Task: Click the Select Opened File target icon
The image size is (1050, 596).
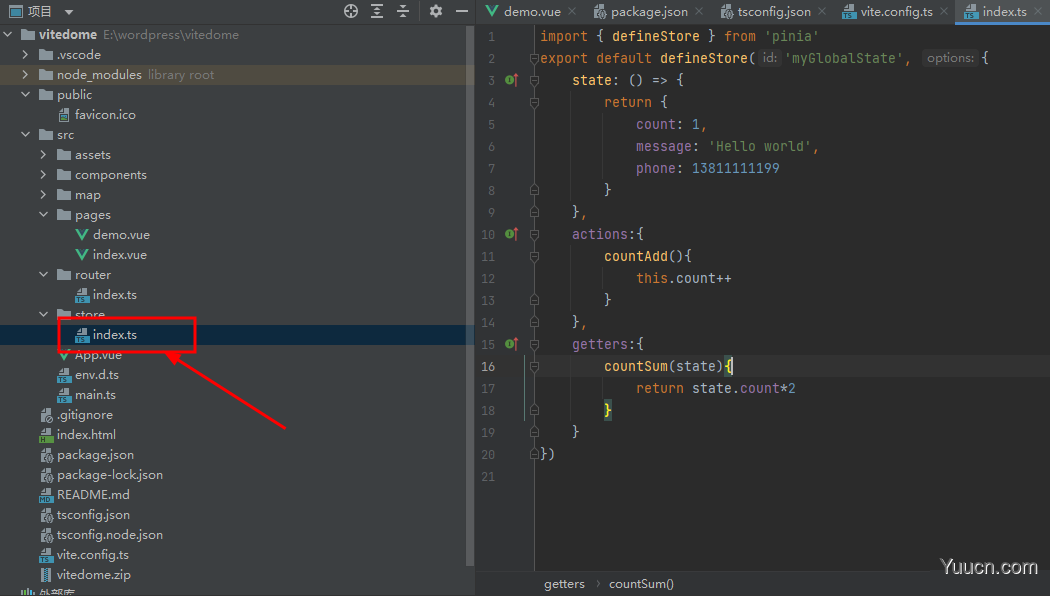Action: coord(351,11)
